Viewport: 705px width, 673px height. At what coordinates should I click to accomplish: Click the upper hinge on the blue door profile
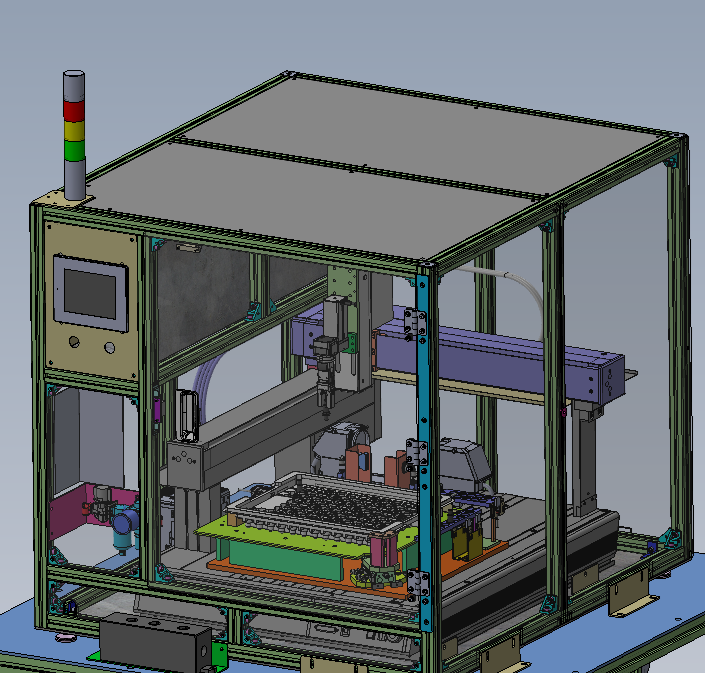coord(415,323)
